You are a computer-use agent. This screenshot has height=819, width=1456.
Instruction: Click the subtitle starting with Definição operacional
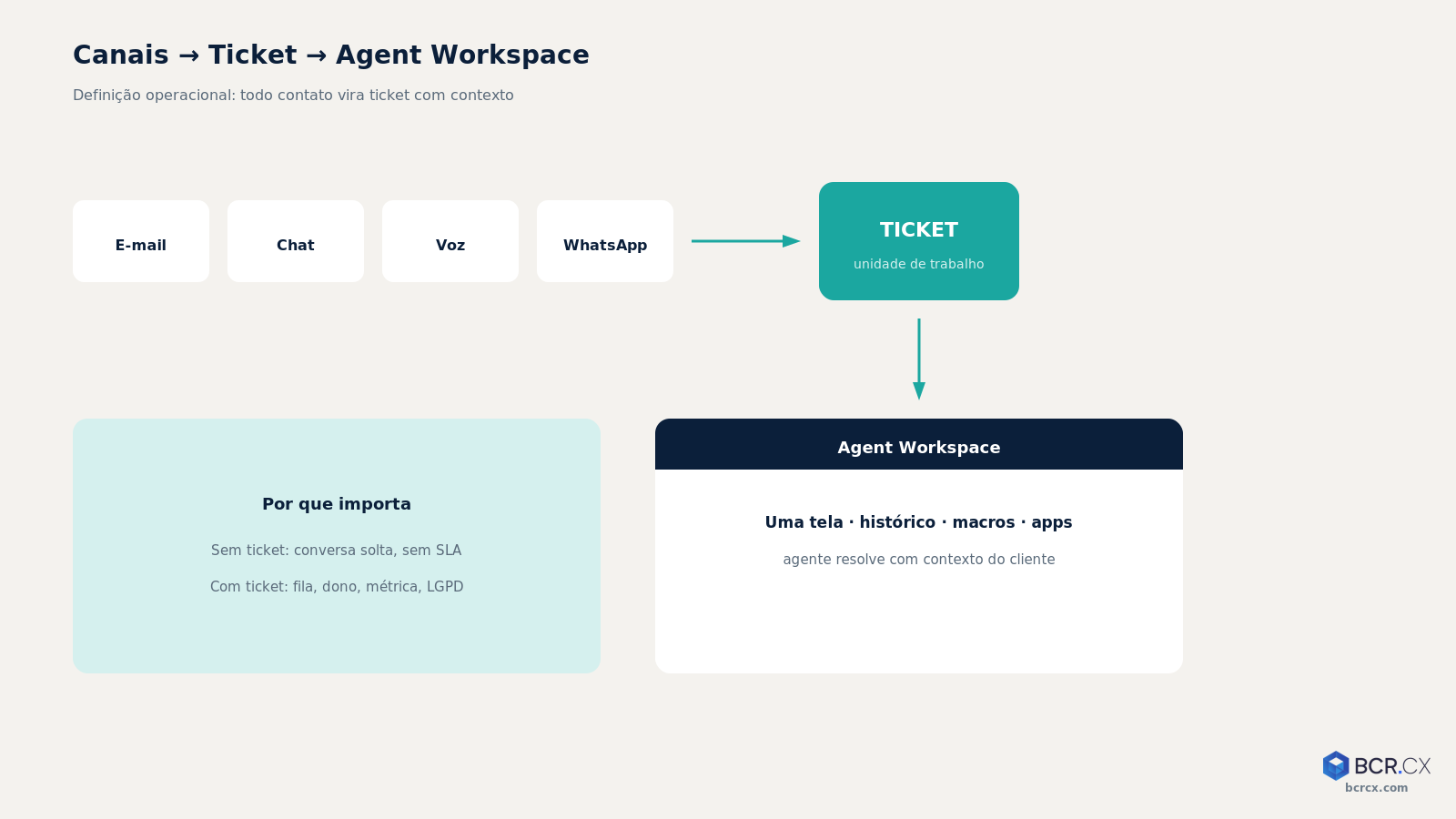(293, 96)
